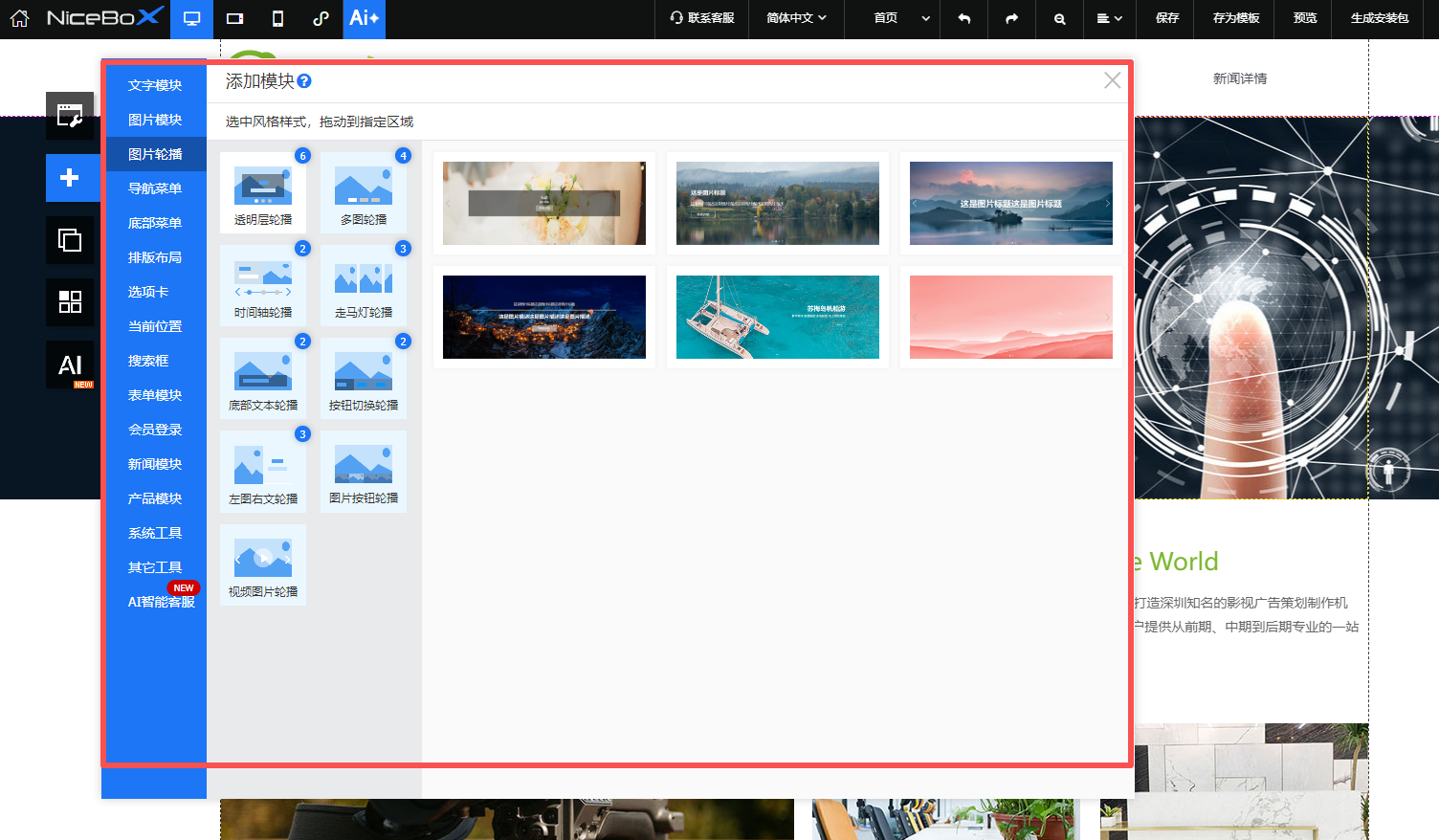Viewport: 1439px width, 840px height.
Task: Click the home icon in top bar
Action: pyautogui.click(x=19, y=18)
